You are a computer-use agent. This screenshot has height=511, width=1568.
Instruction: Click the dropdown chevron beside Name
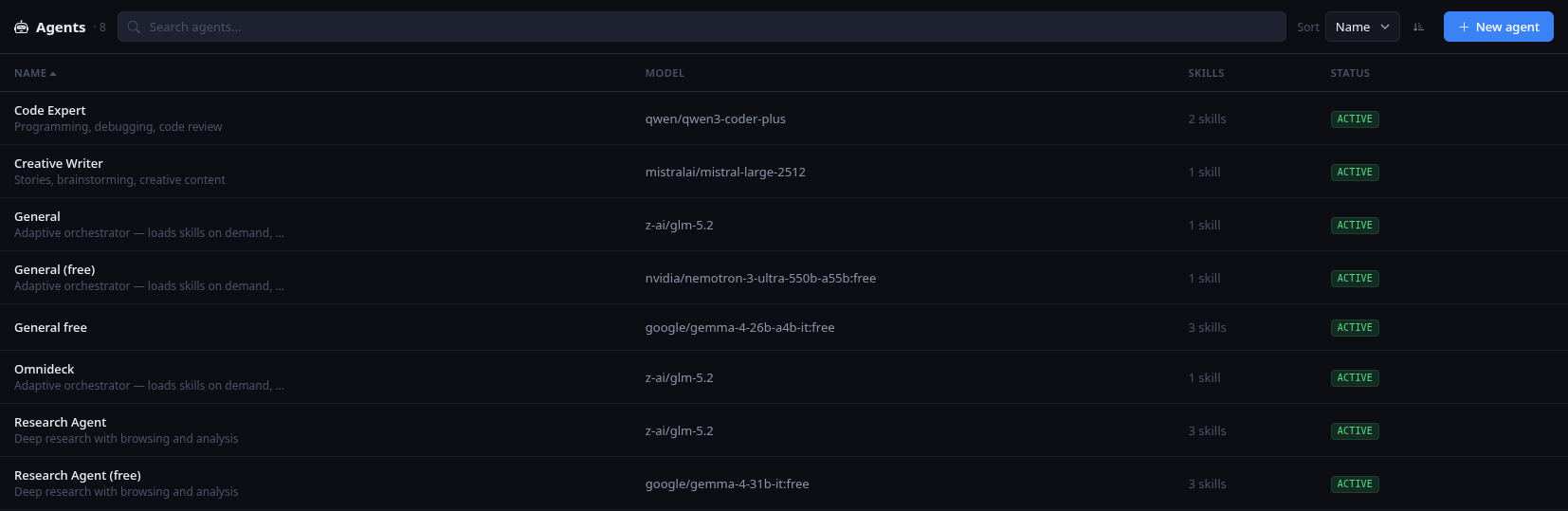tap(1385, 27)
